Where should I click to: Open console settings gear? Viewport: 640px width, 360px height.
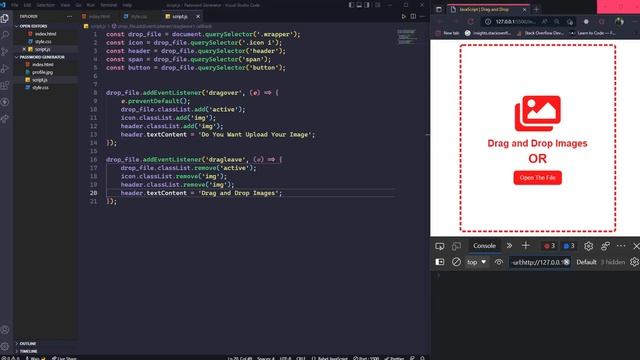pos(634,262)
